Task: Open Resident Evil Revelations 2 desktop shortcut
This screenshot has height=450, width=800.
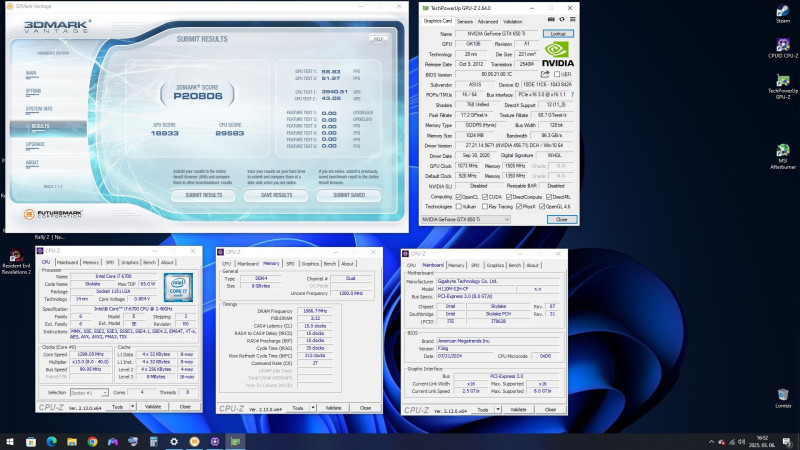Action: point(16,262)
